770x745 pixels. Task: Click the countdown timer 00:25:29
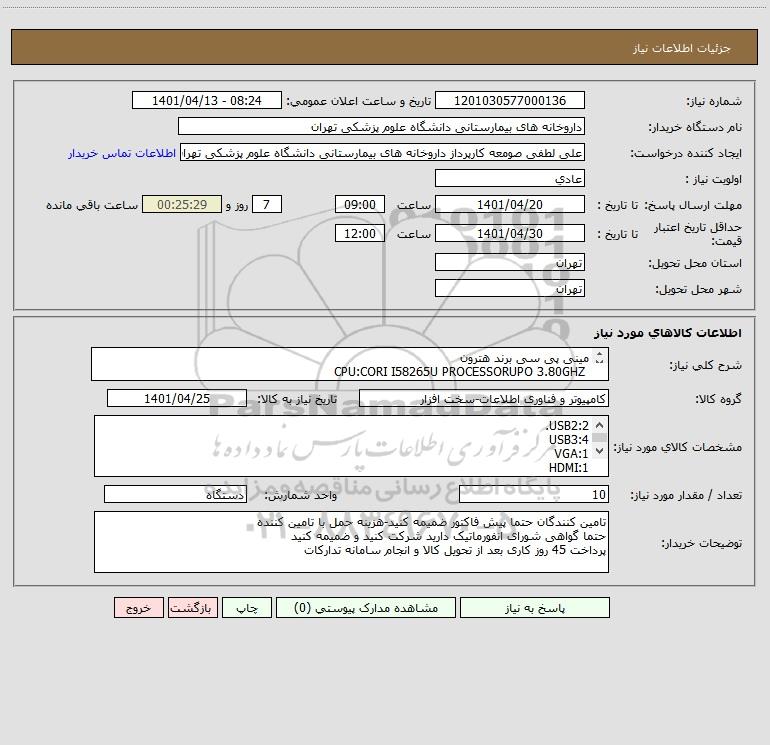pos(182,204)
